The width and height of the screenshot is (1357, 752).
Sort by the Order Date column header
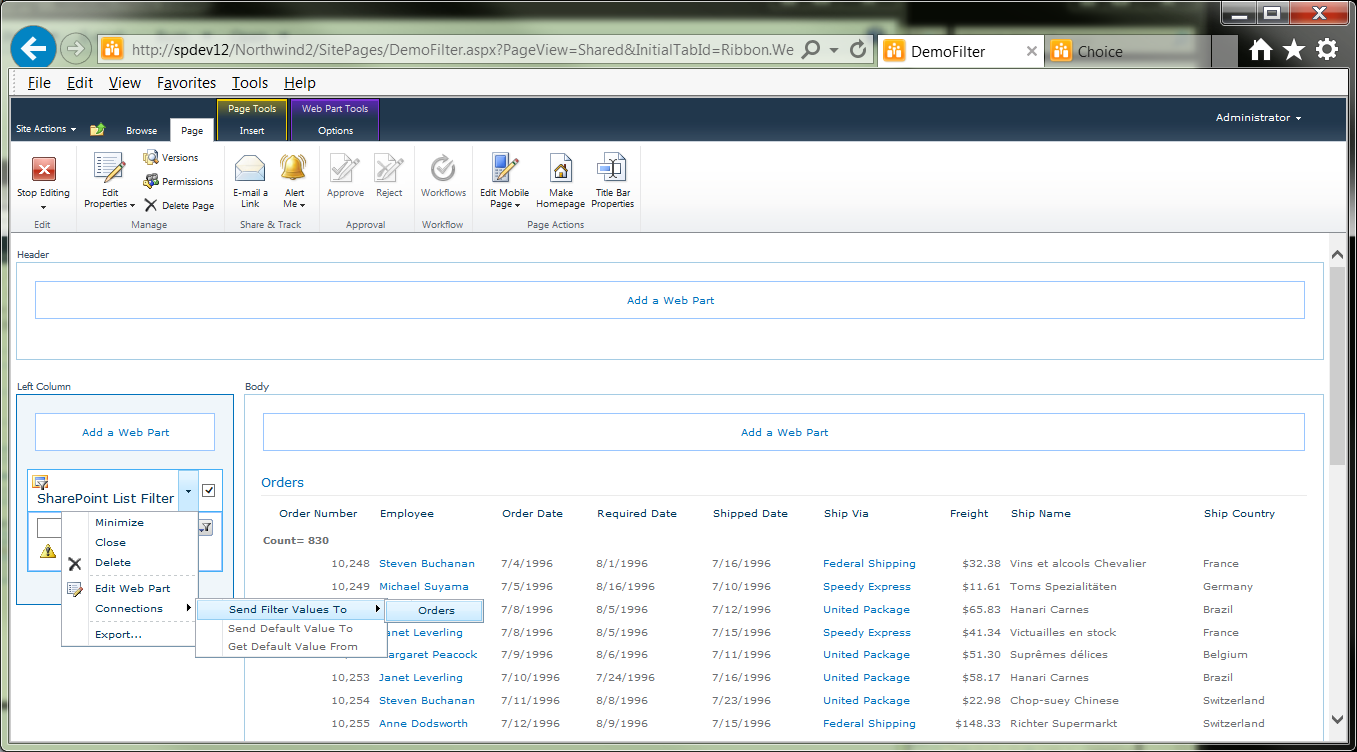coord(532,513)
